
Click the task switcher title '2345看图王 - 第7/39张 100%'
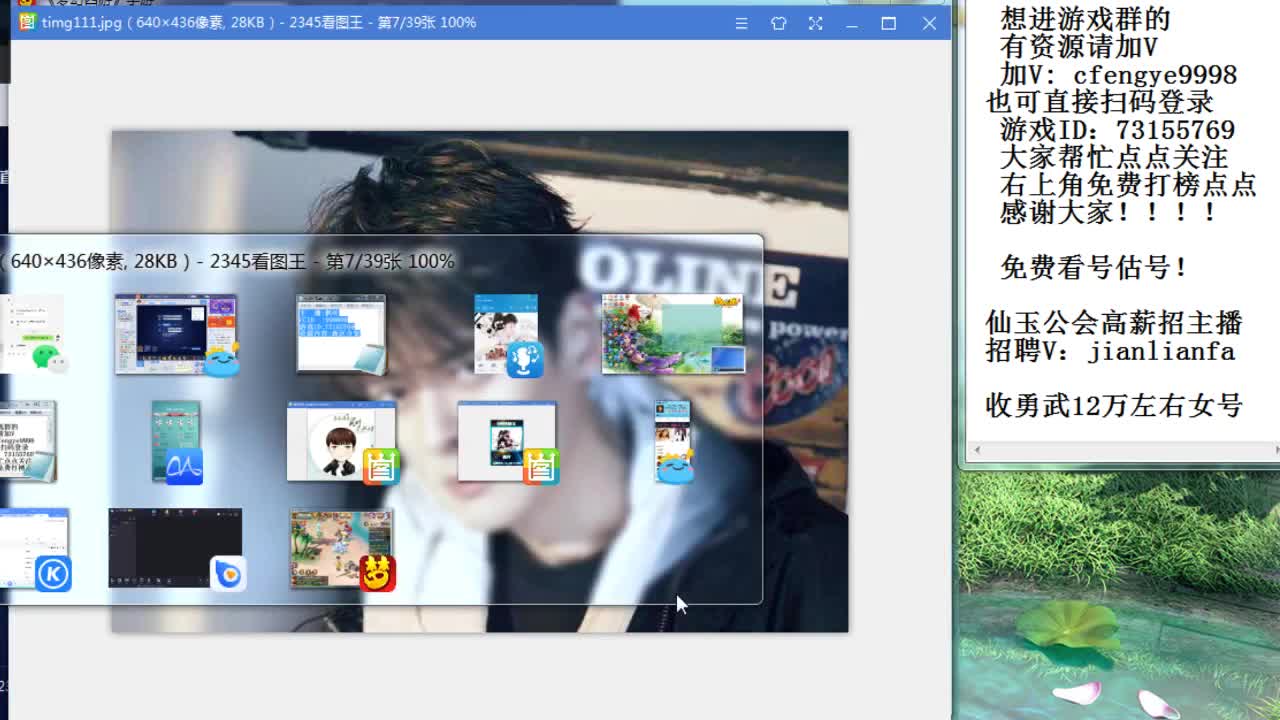point(332,261)
